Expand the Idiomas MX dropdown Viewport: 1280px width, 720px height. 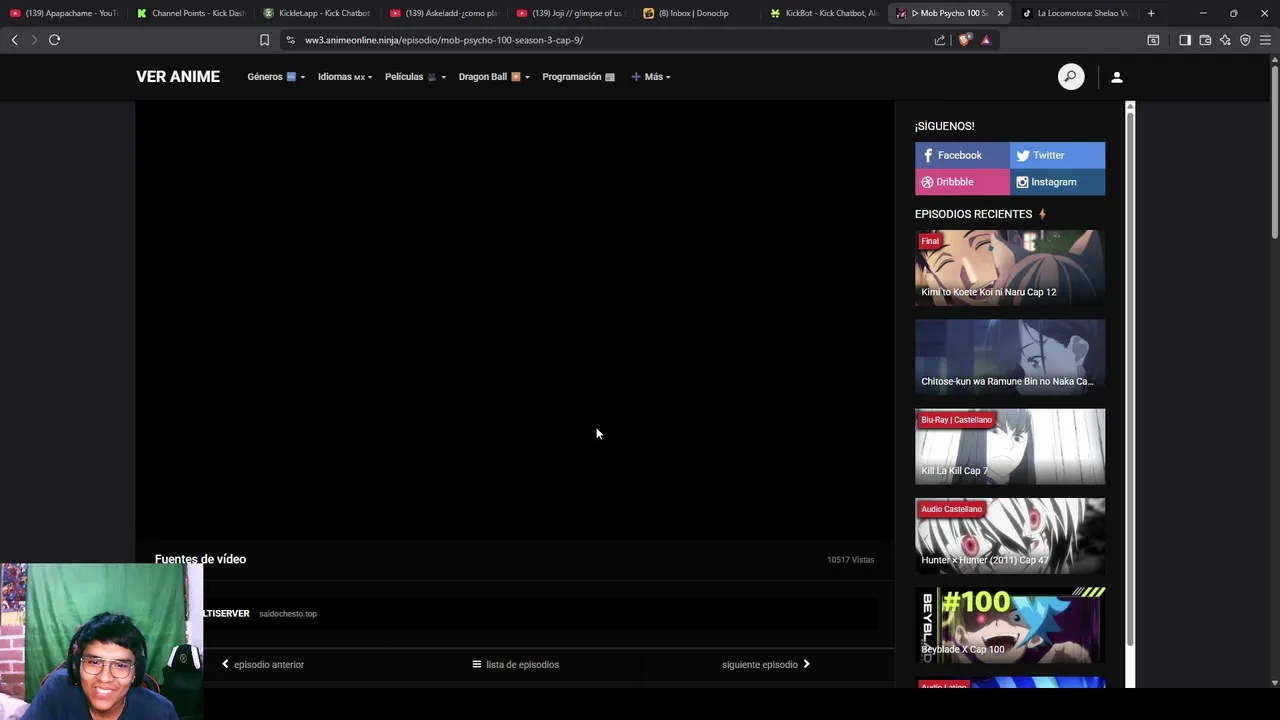point(345,77)
